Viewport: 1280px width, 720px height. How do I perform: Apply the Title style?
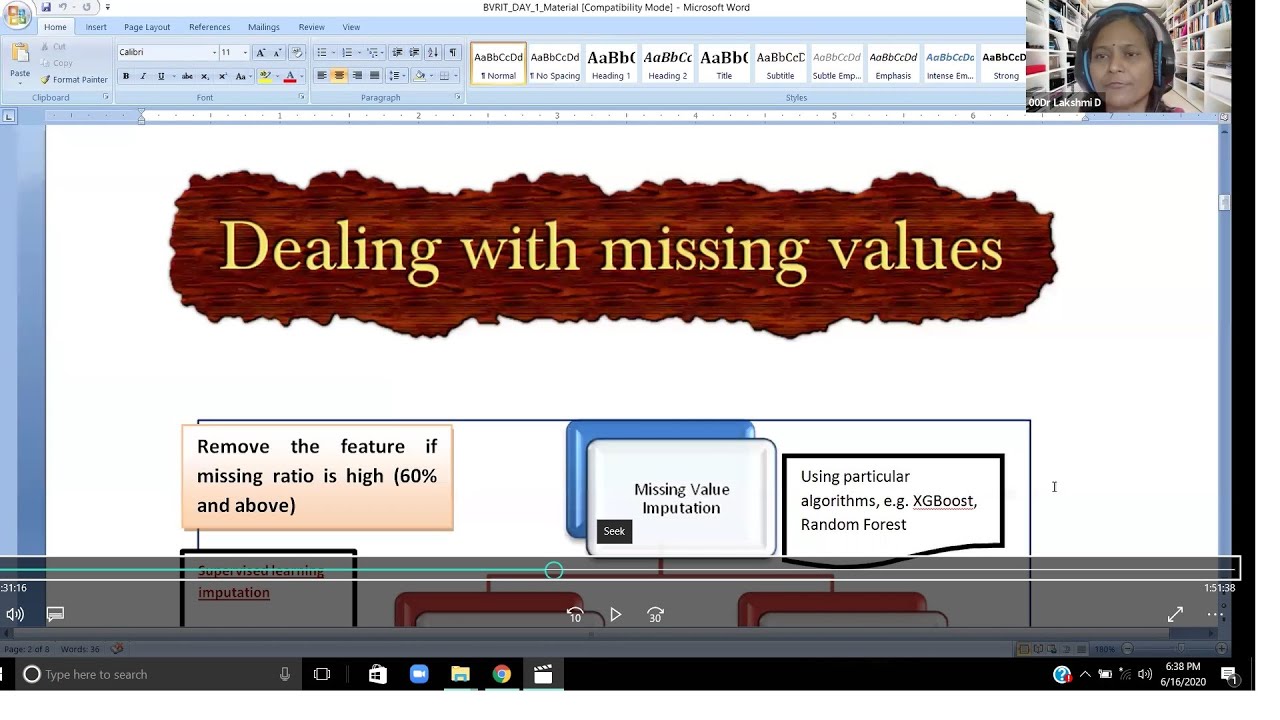tap(724, 64)
